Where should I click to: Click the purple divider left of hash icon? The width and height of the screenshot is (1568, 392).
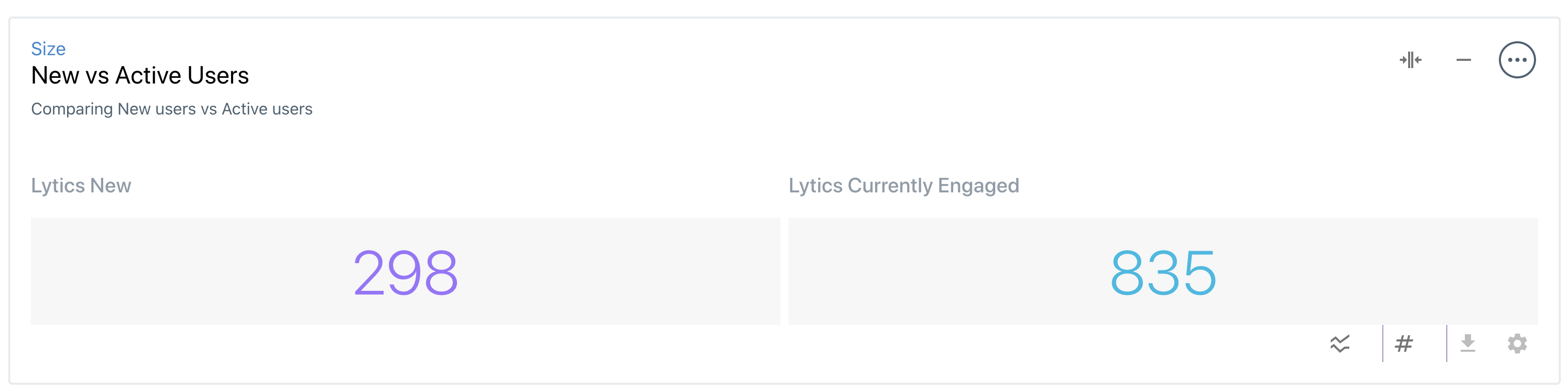pos(1382,344)
